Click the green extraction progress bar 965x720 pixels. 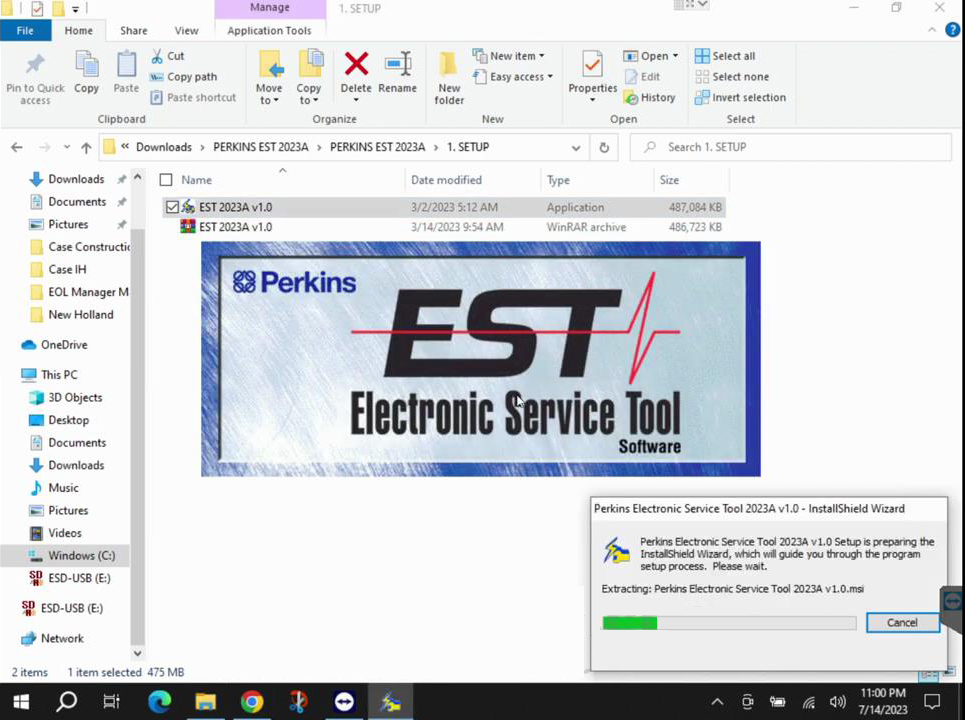(x=729, y=623)
